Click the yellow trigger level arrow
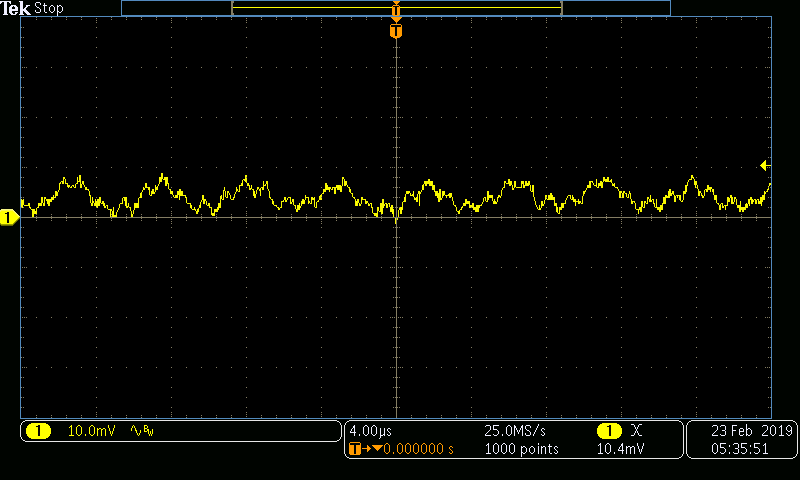This screenshot has width=800, height=480. [765, 165]
